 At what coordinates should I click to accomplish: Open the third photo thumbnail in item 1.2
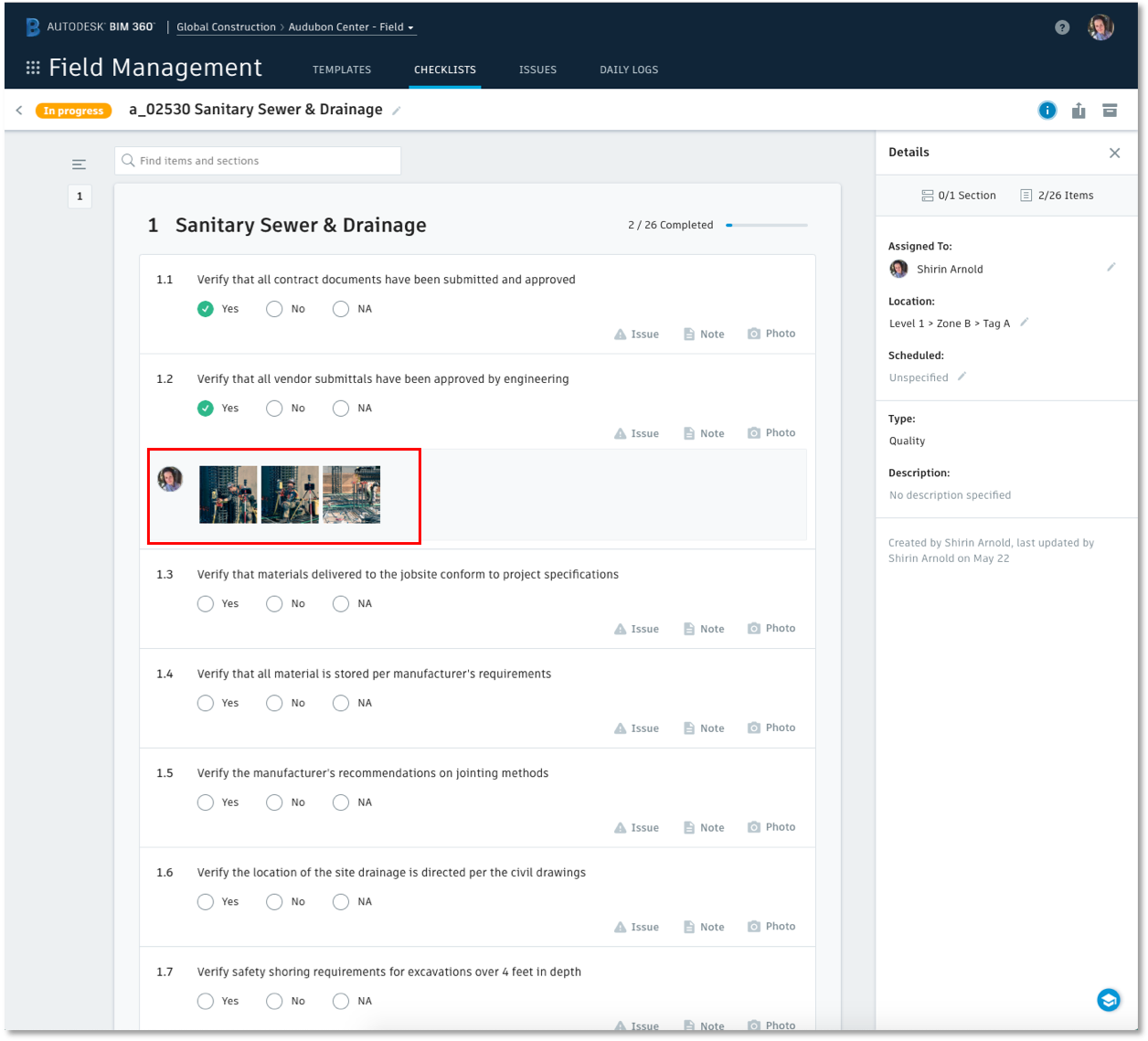click(x=351, y=494)
